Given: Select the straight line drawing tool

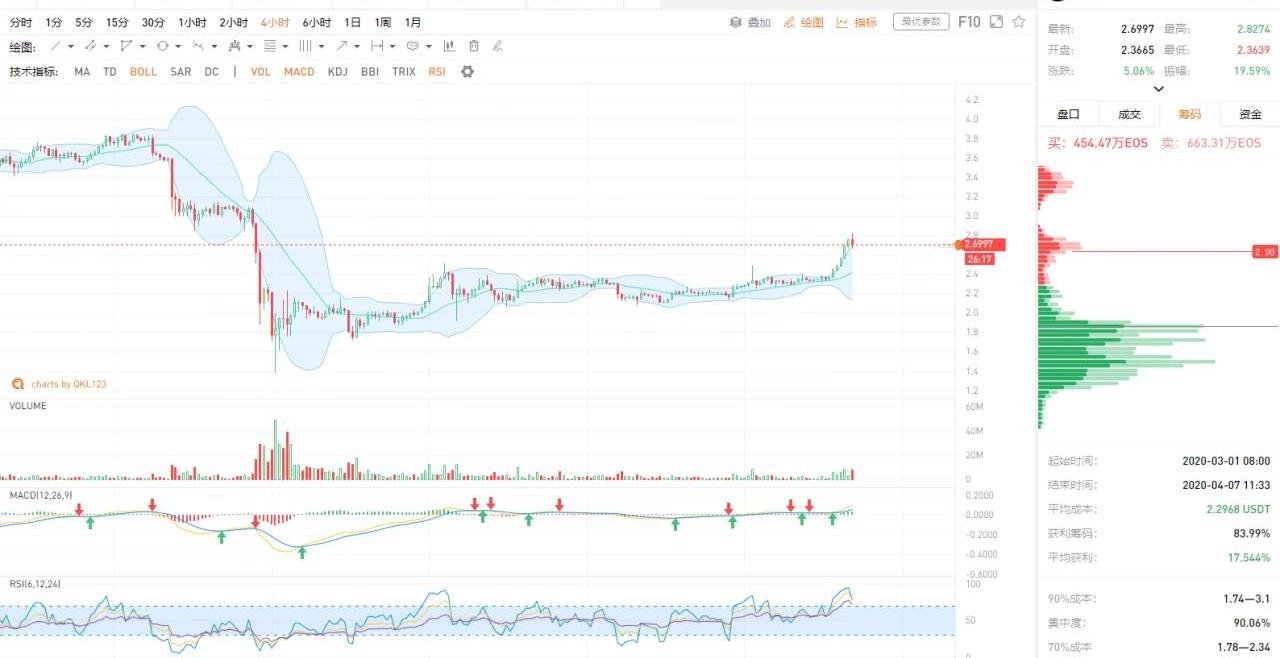Looking at the screenshot, I should coord(56,46).
